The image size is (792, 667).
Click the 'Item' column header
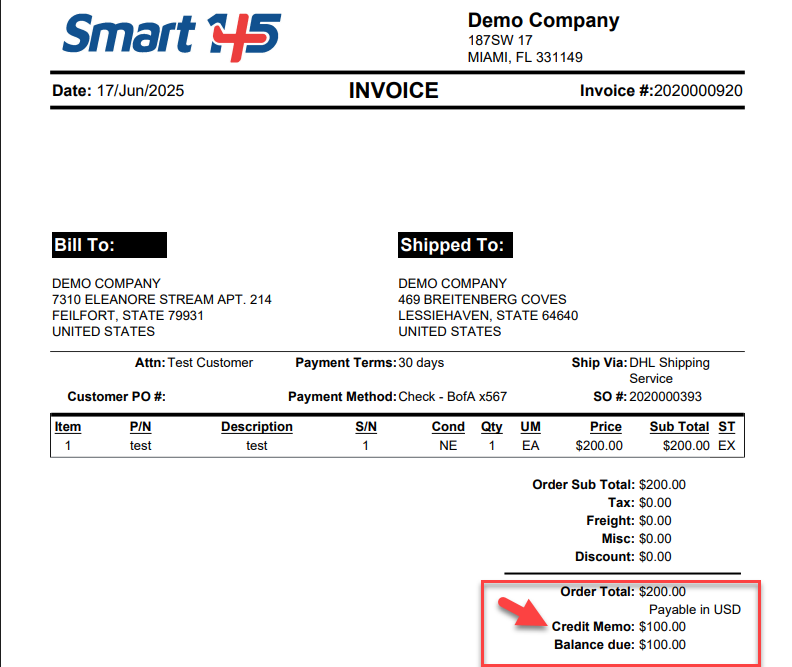(68, 427)
